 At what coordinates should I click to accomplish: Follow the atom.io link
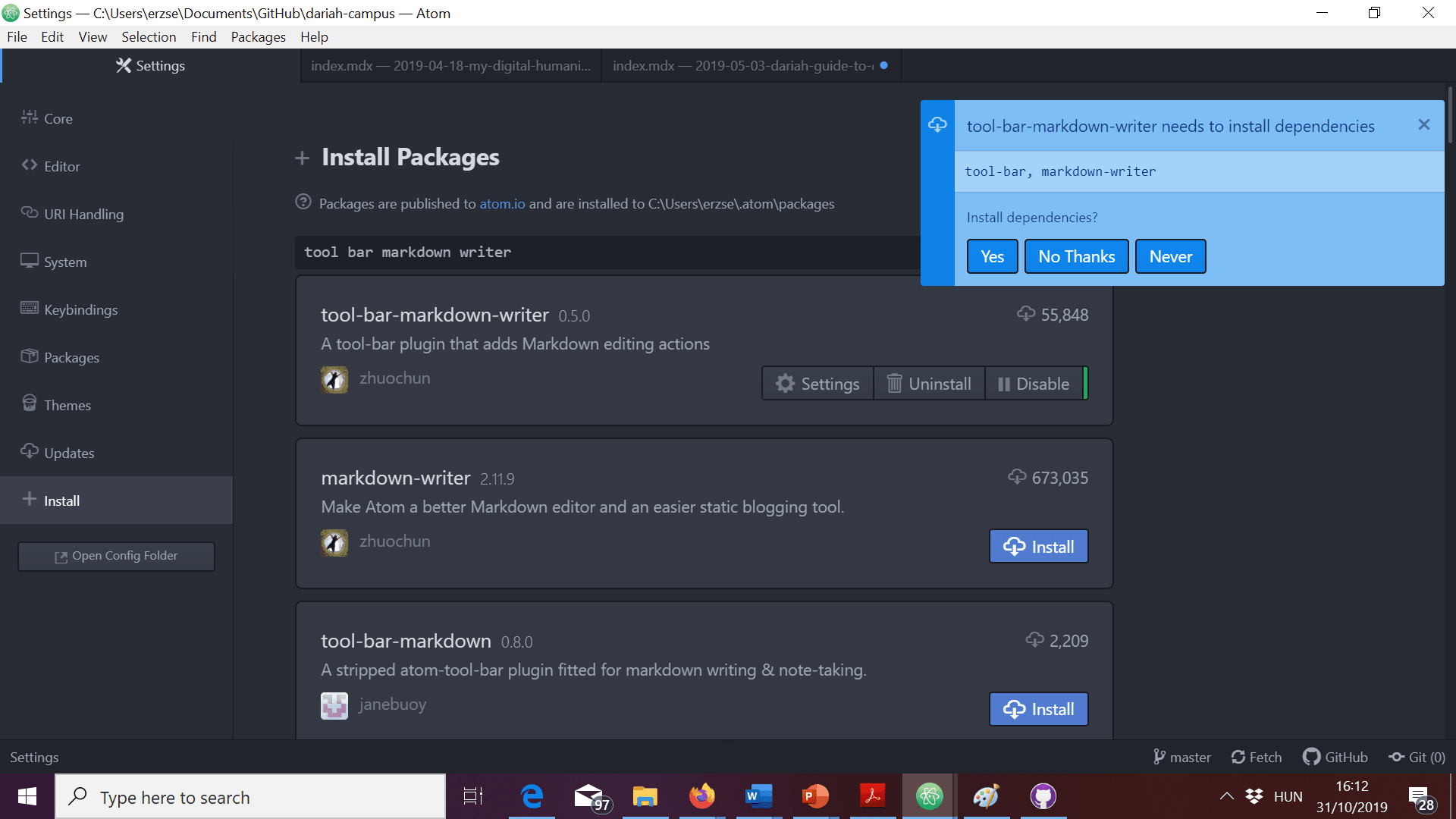pos(502,203)
